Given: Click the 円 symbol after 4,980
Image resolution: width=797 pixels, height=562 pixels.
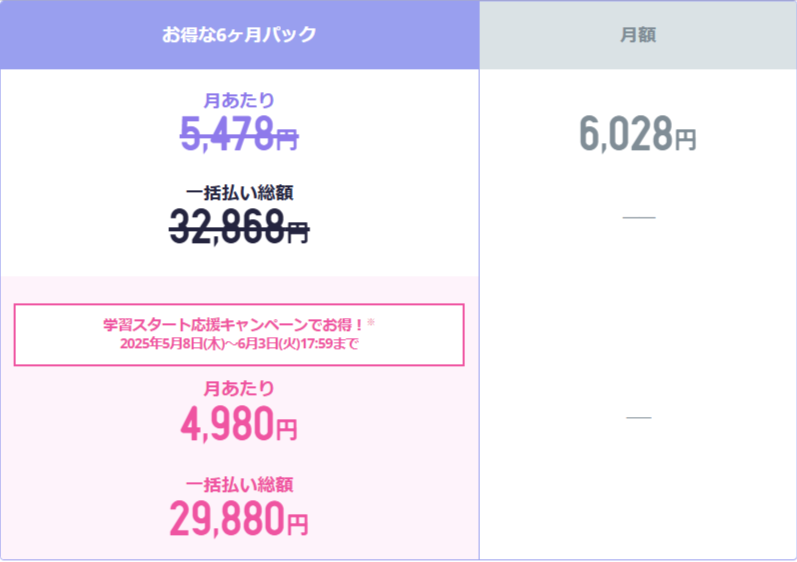Looking at the screenshot, I should click(x=286, y=430).
